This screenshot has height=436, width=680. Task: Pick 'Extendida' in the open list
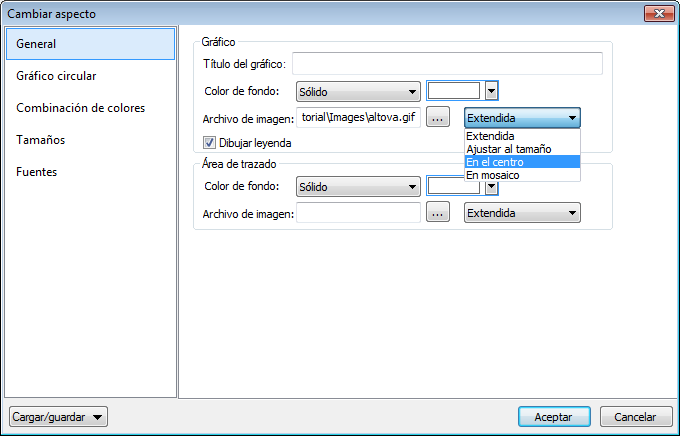point(522,136)
